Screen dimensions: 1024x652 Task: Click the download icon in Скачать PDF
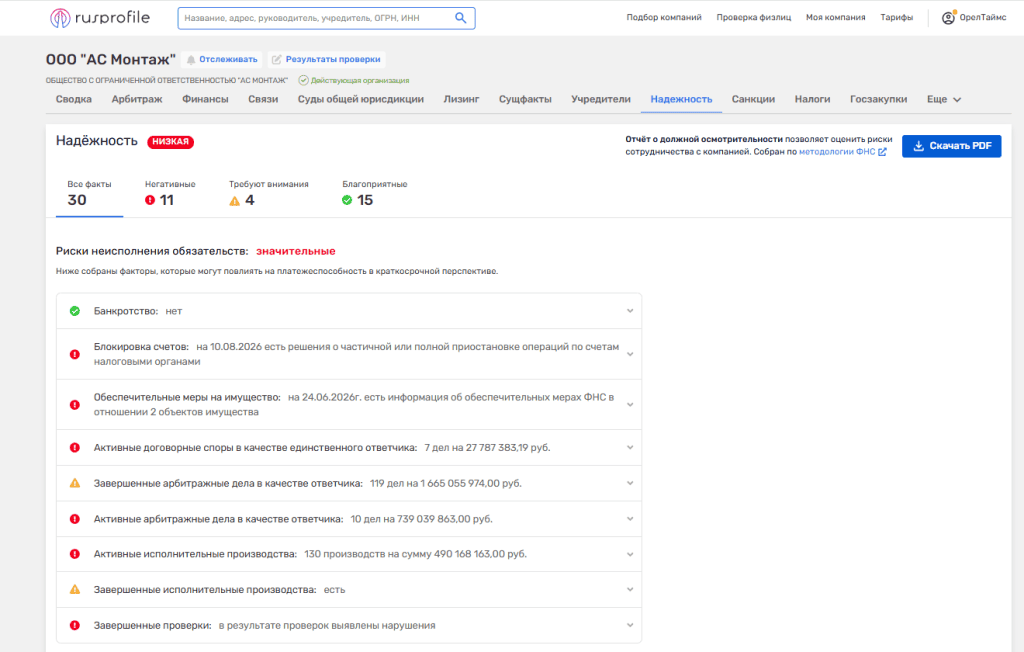pos(918,146)
